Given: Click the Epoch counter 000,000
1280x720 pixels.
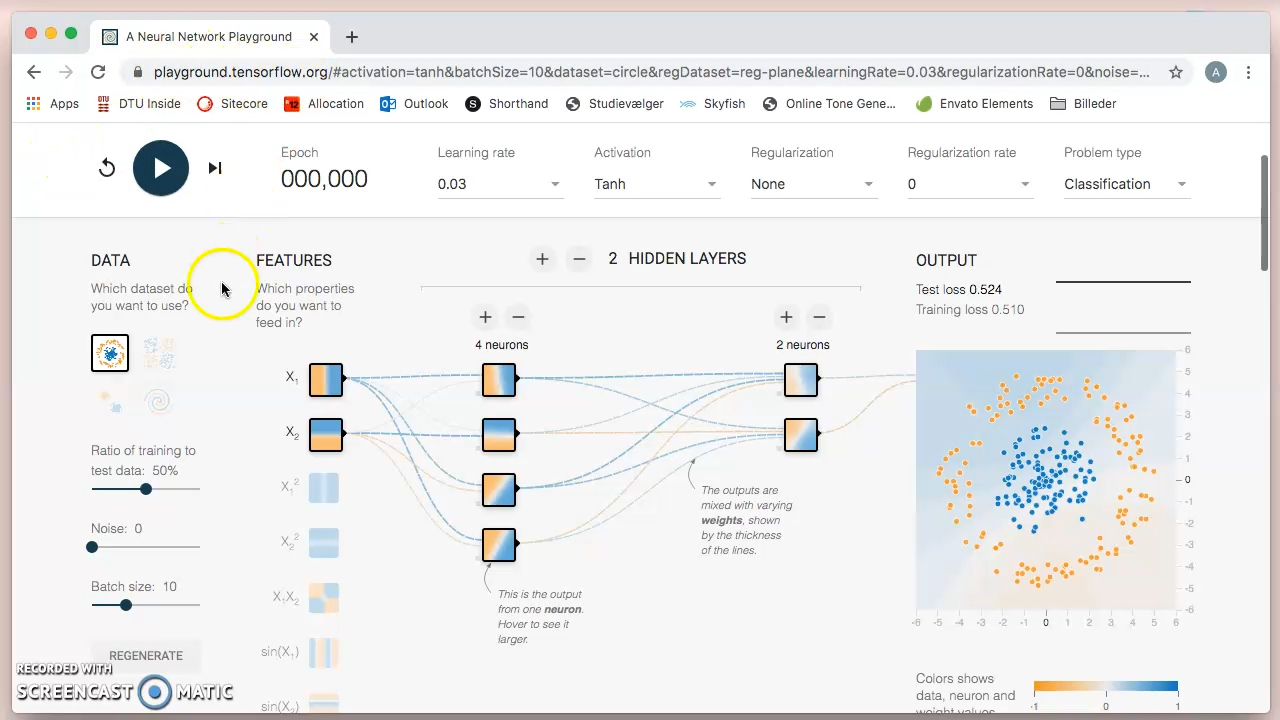Looking at the screenshot, I should pyautogui.click(x=324, y=179).
